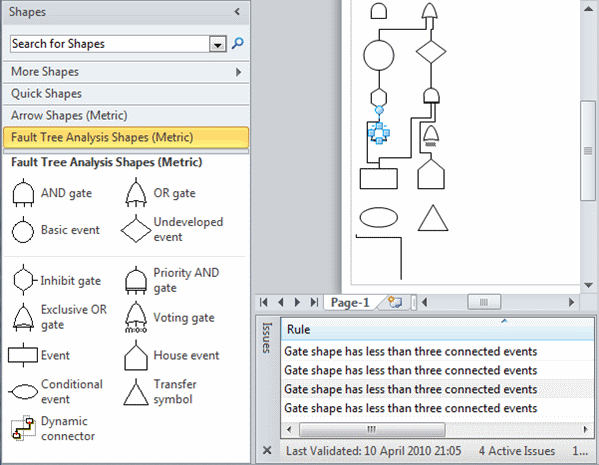The height and width of the screenshot is (465, 599).
Task: Click canvas horizontal scrollbar right arrow
Action: coord(571,302)
